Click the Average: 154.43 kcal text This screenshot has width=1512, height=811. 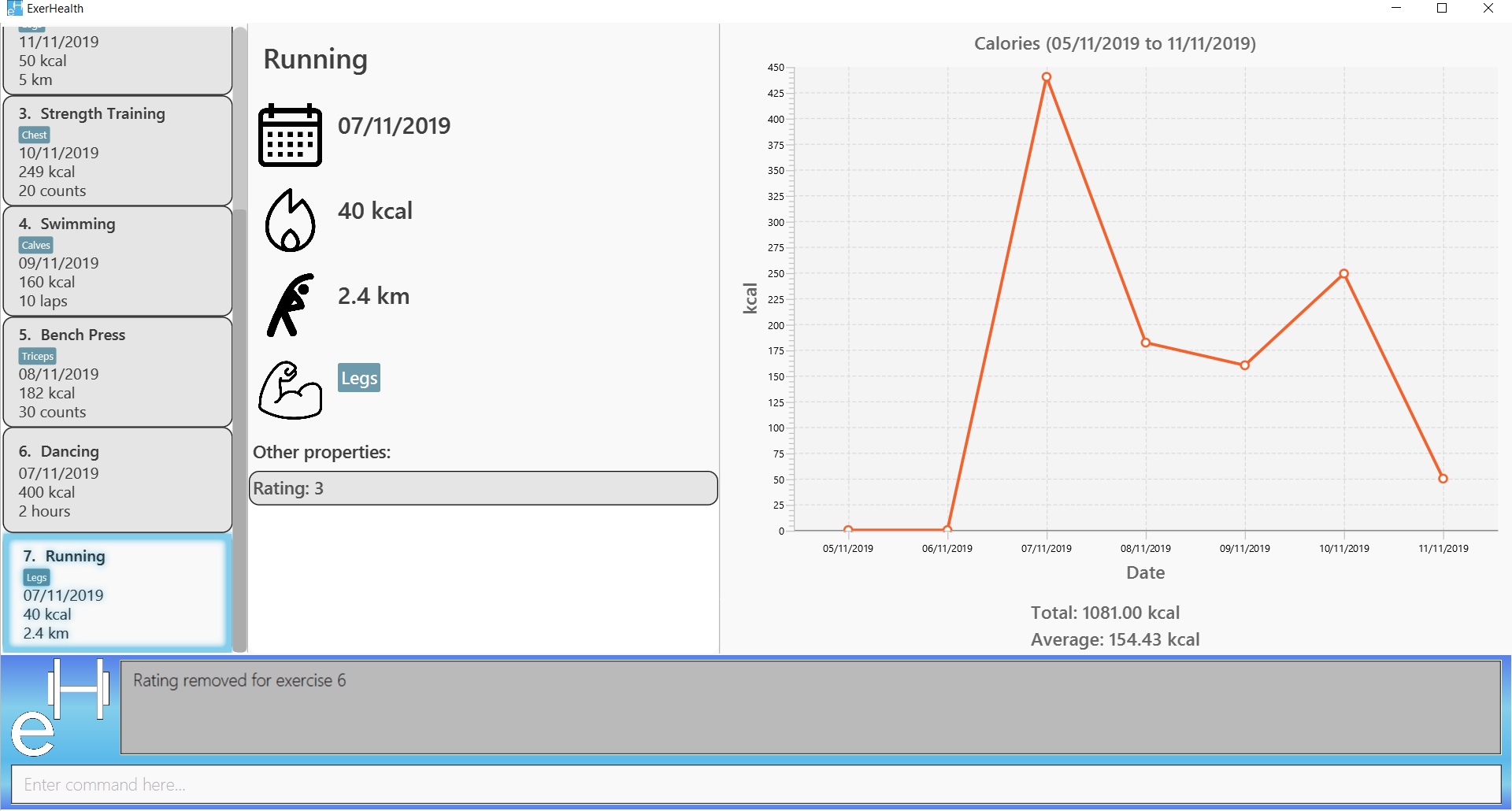(1115, 639)
